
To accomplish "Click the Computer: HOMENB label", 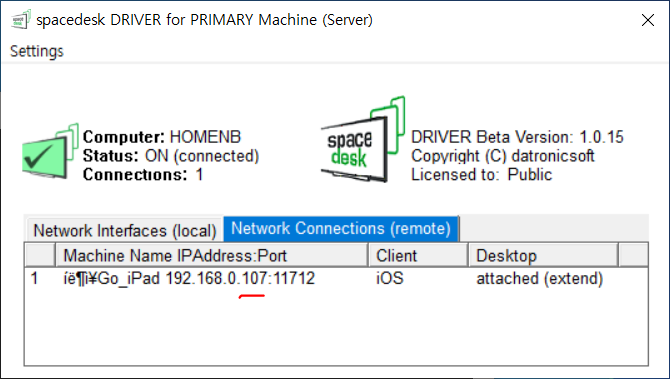I will point(162,137).
